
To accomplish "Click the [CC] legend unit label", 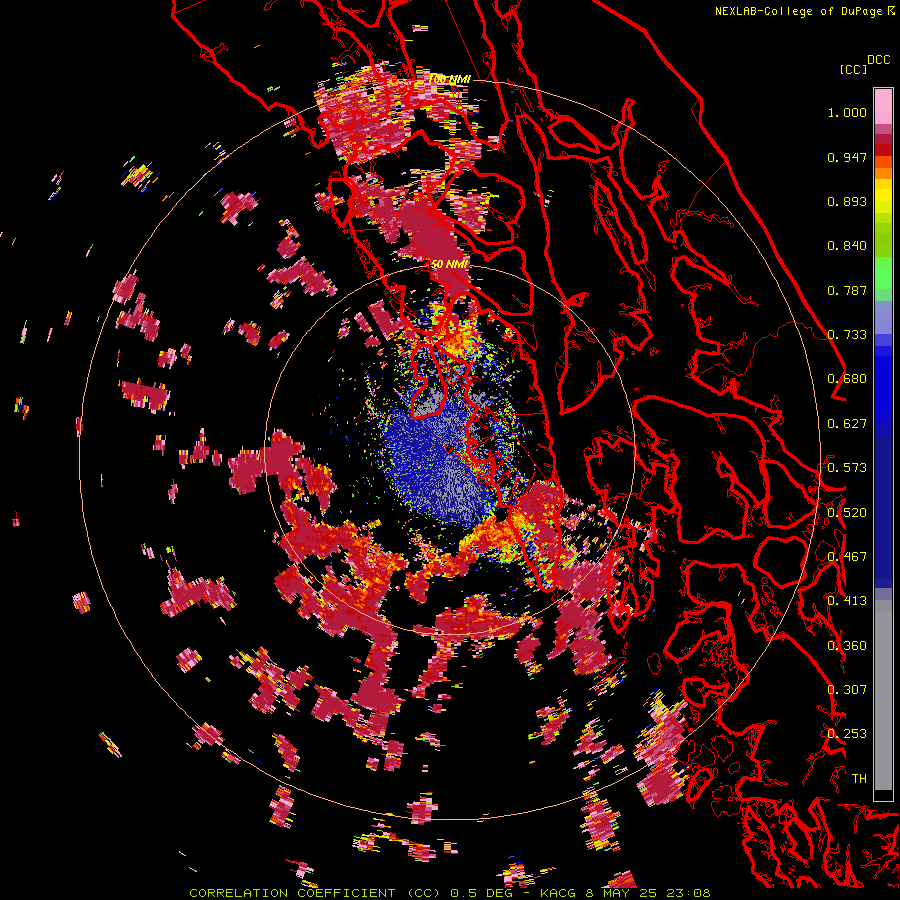I will coord(854,69).
